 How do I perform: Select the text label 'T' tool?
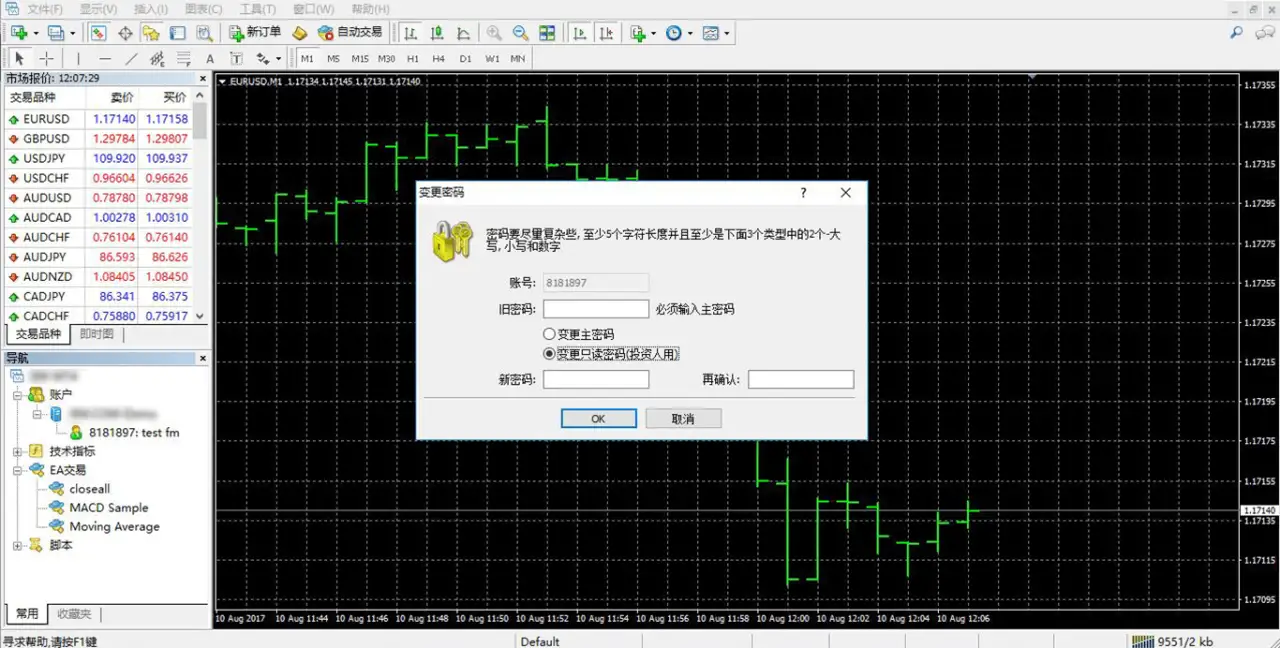click(236, 59)
